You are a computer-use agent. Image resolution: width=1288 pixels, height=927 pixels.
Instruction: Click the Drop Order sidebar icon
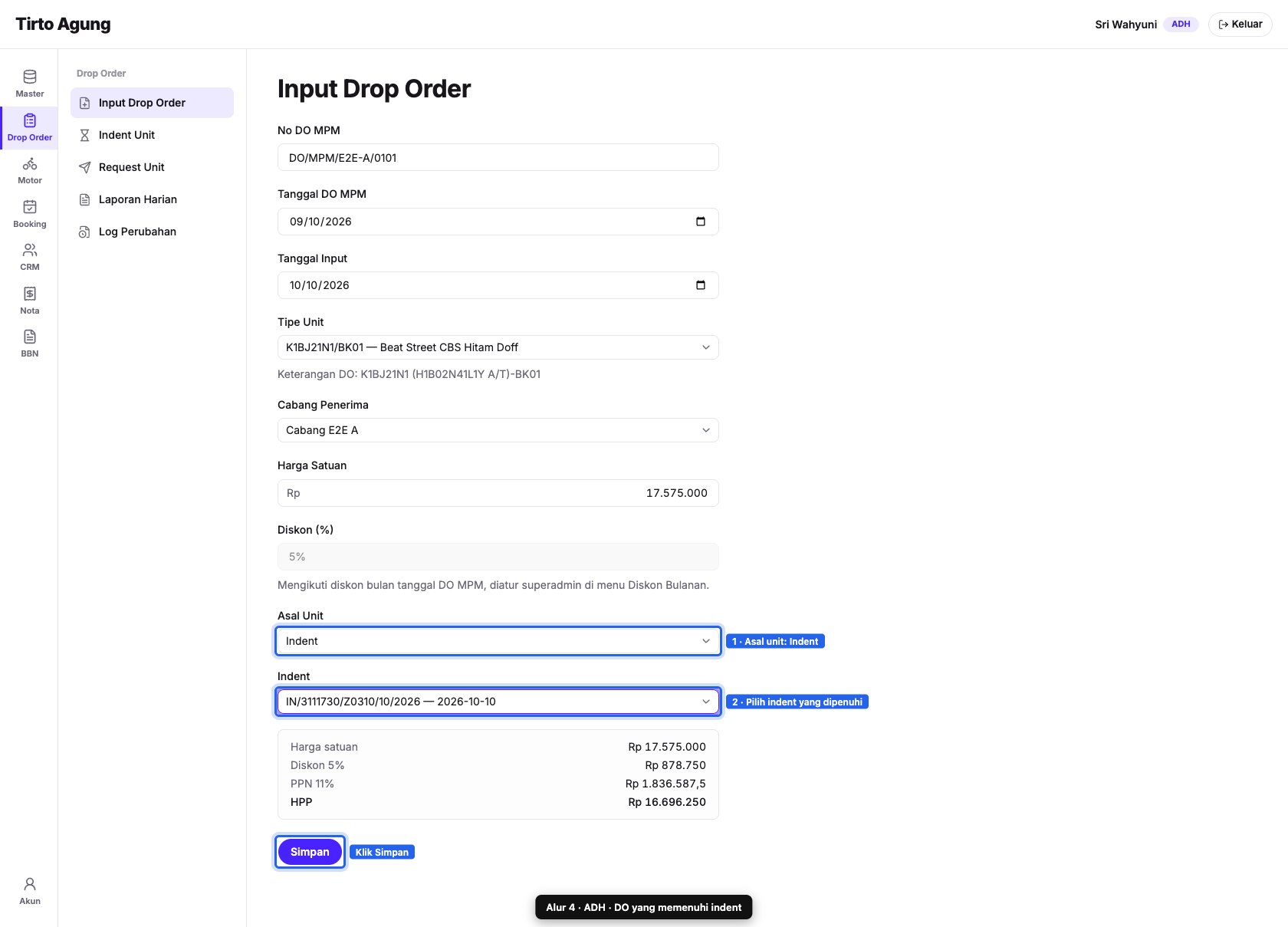tap(30, 120)
